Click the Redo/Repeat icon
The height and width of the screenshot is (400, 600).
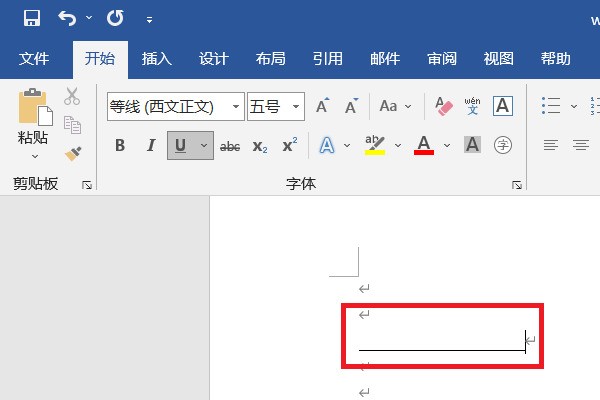(x=115, y=18)
